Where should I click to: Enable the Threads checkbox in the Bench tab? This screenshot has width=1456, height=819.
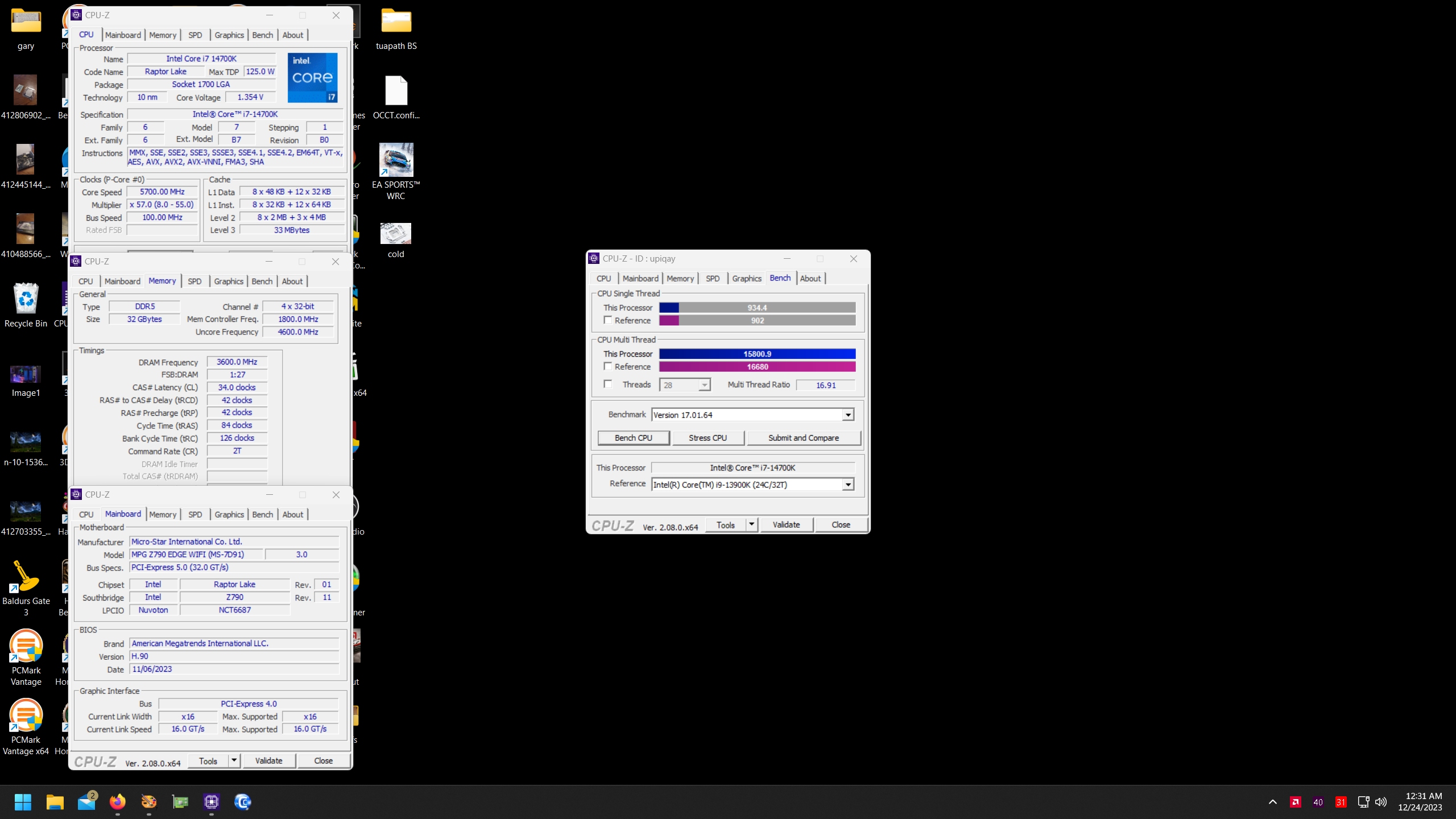point(607,384)
